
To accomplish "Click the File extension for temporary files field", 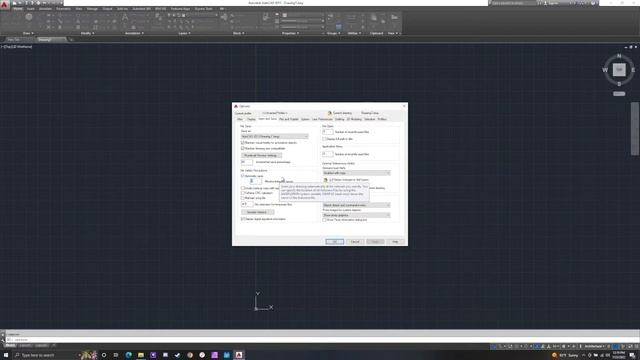I will (247, 204).
